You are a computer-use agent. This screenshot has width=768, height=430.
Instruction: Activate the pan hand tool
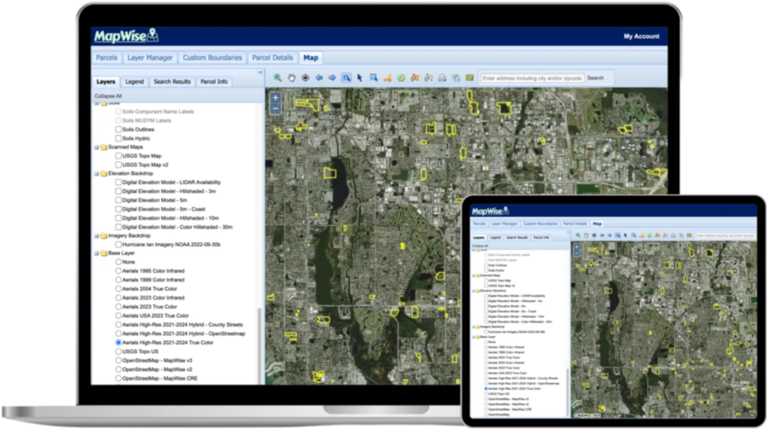pos(291,78)
